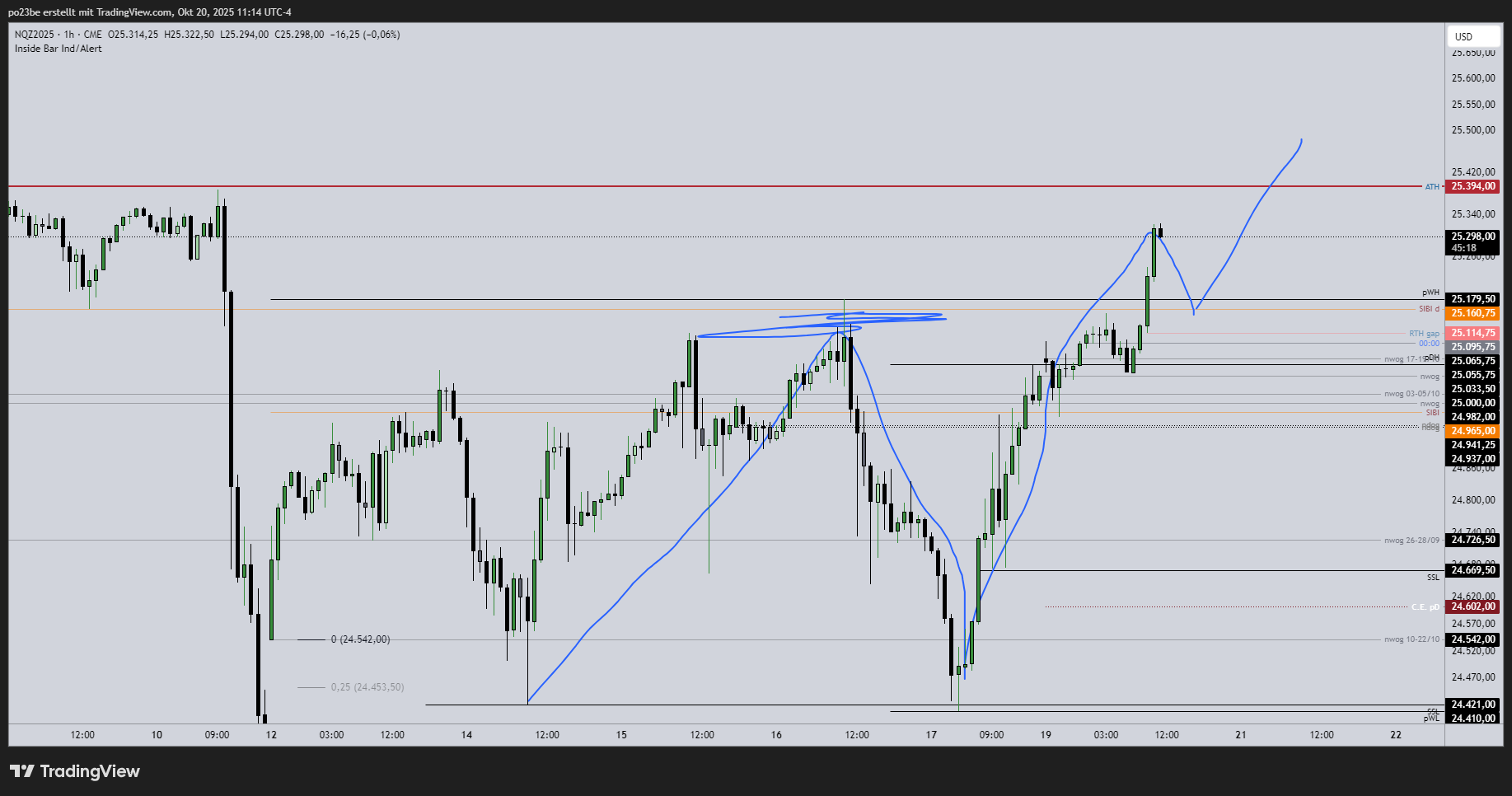Click the nwog 26-28/09 line label
The width and height of the screenshot is (1512, 796).
tap(1412, 541)
